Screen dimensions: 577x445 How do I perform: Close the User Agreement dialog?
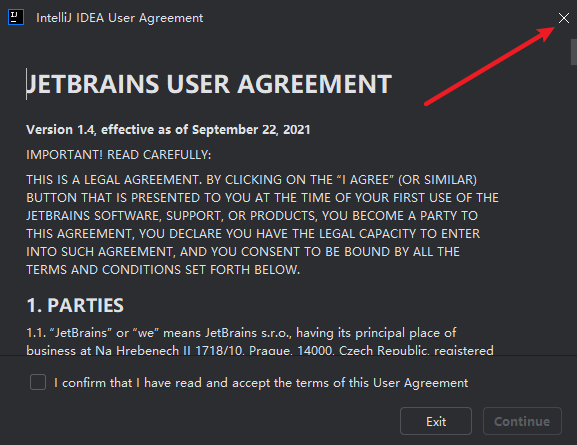[x=563, y=18]
